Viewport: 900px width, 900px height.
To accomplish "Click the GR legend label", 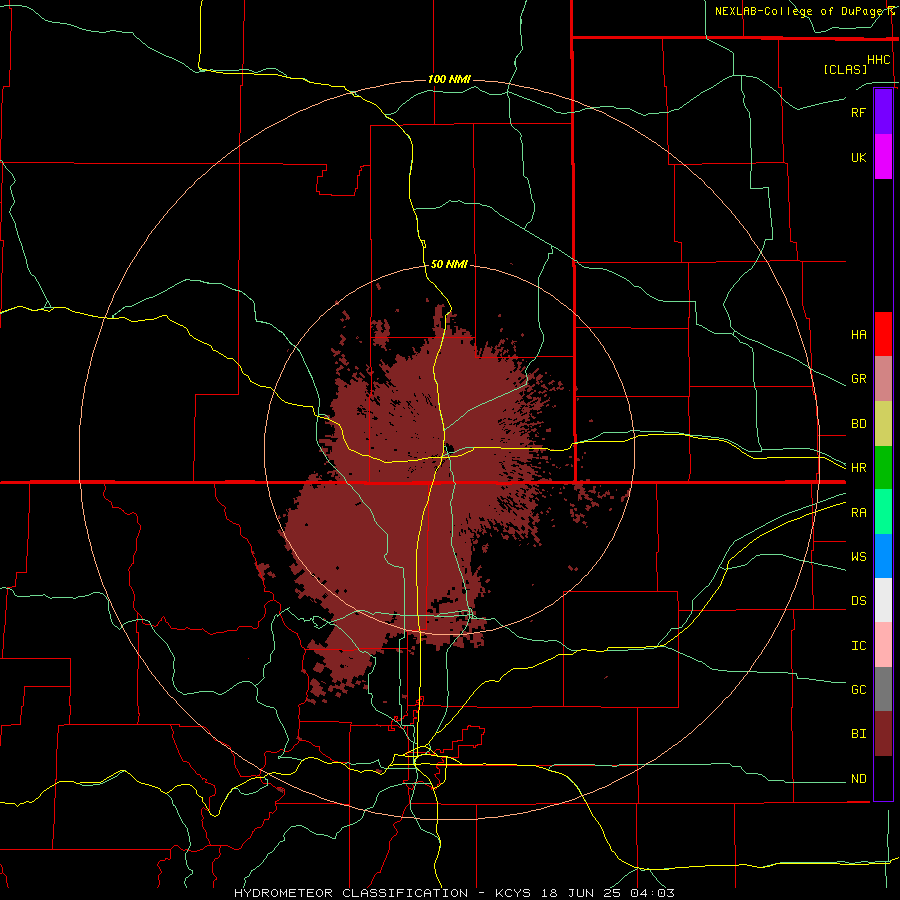I will pos(858,379).
